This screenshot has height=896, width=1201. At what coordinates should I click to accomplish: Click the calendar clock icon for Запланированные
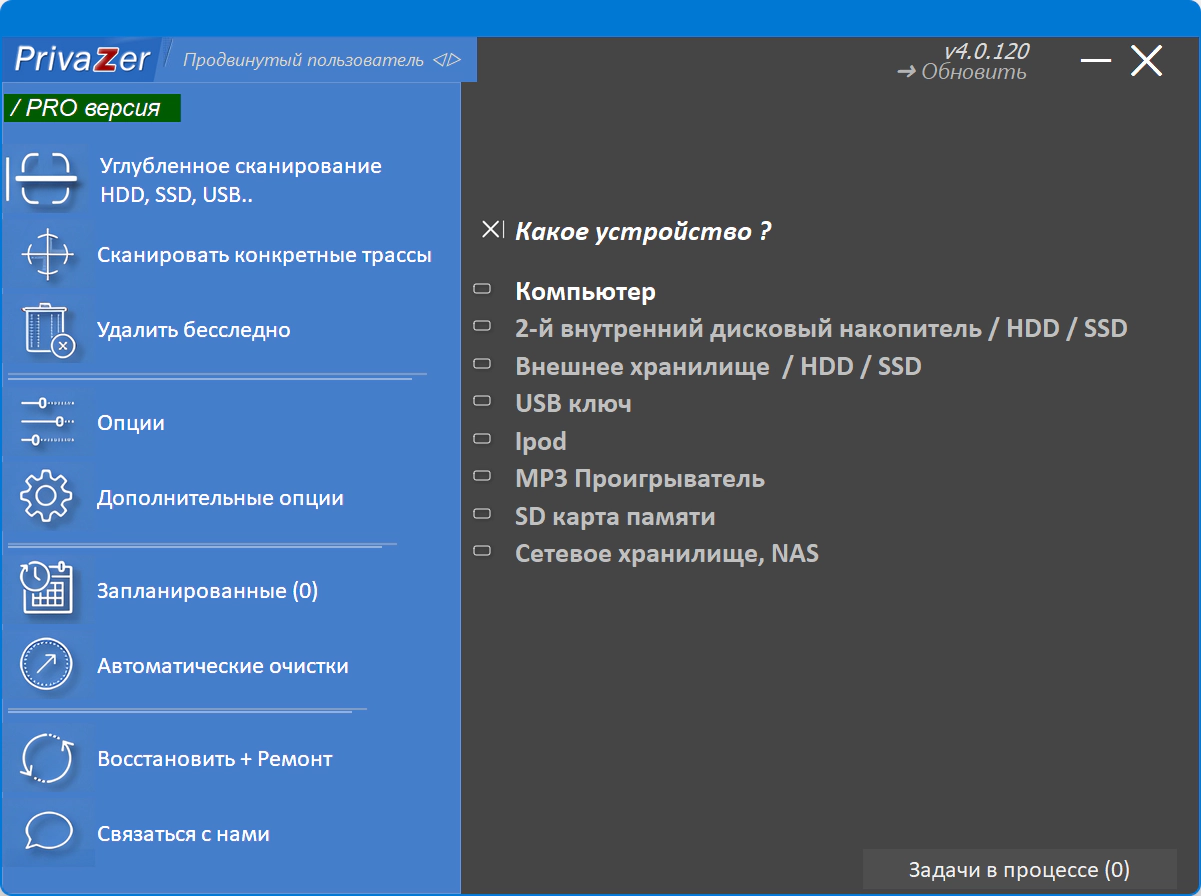(47, 591)
